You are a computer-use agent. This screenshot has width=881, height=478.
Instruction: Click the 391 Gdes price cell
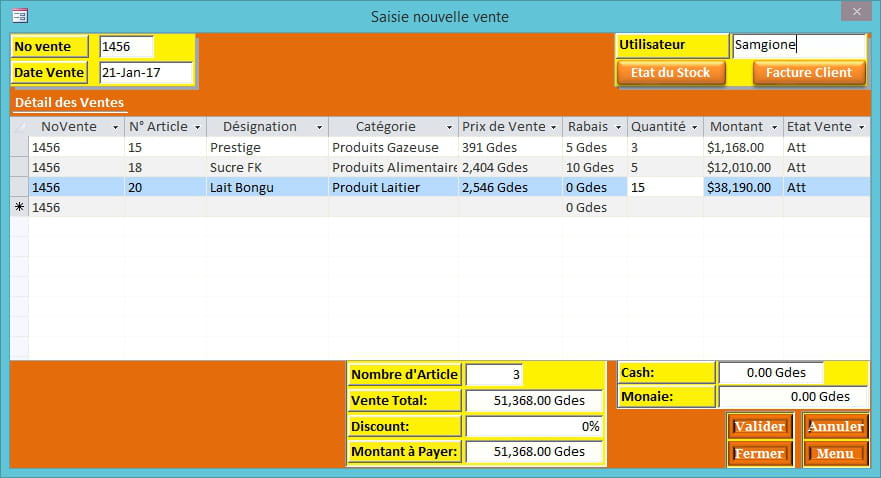(510, 148)
